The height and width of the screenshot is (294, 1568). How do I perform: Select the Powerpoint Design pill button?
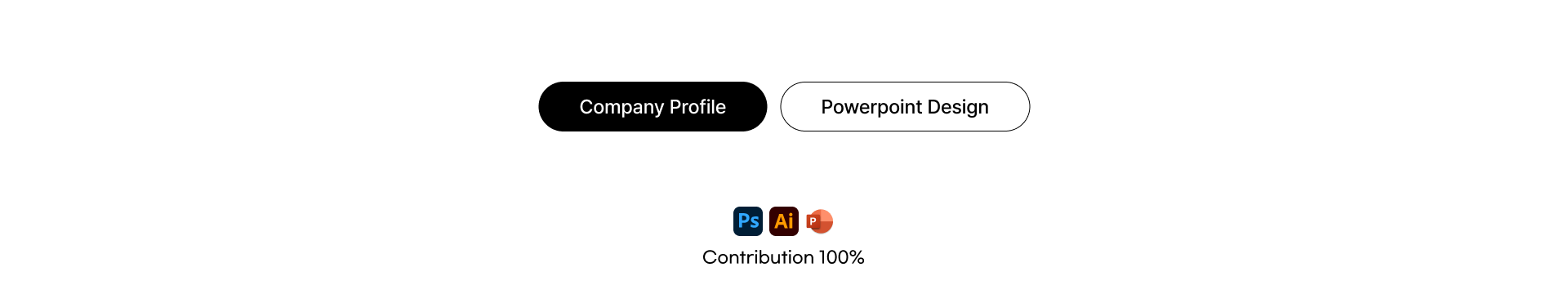[x=905, y=106]
